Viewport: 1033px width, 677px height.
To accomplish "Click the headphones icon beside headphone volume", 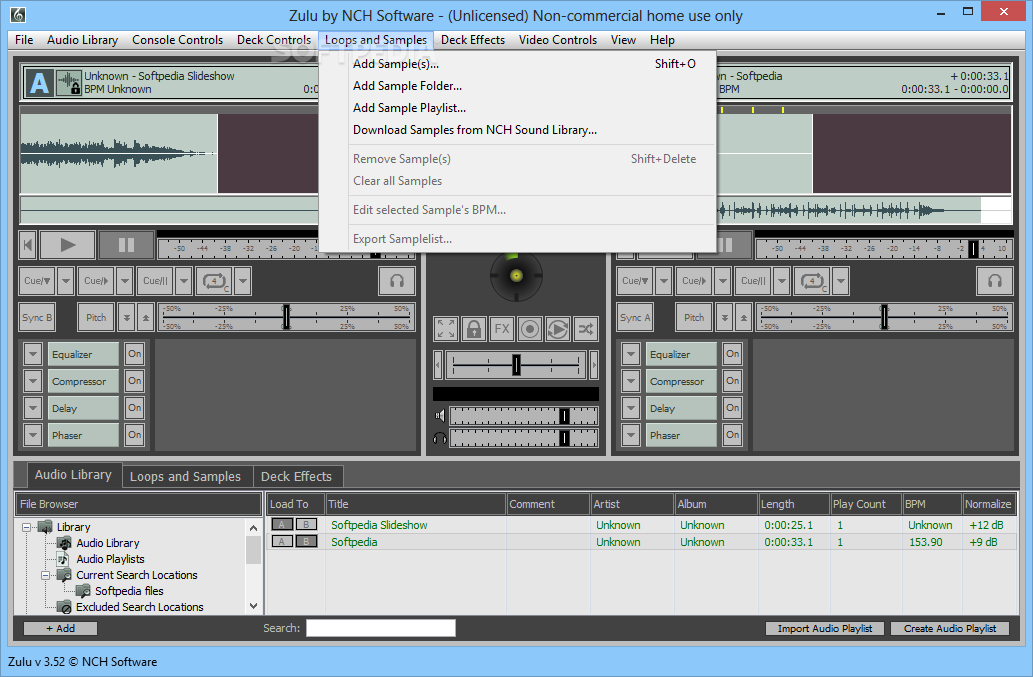I will click(439, 438).
